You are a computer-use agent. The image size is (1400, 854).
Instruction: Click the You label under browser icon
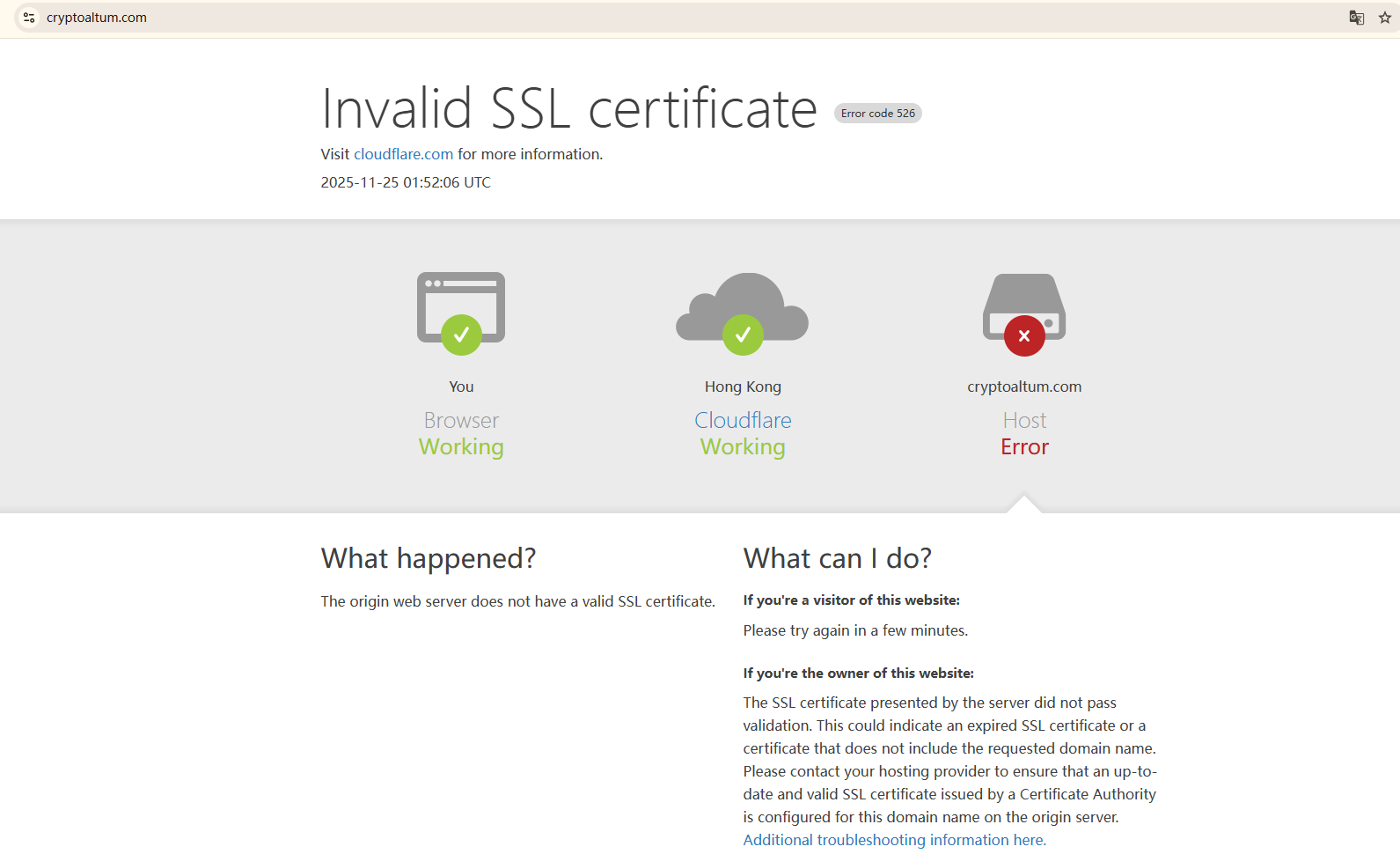tap(461, 387)
